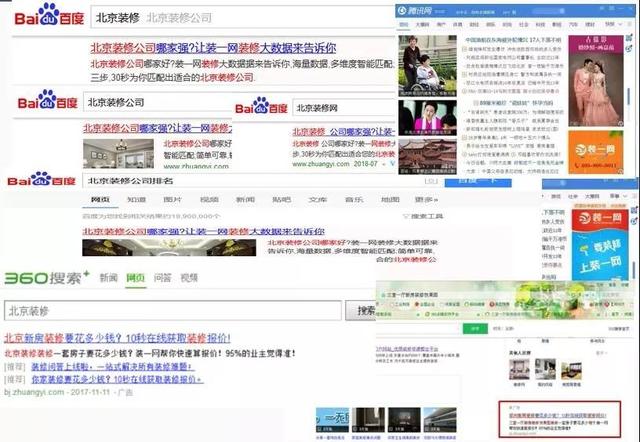This screenshot has height=442, width=640.
Task: Click the Baidu logo beside the 北京装修网 search box
Action: pyautogui.click(x=261, y=106)
